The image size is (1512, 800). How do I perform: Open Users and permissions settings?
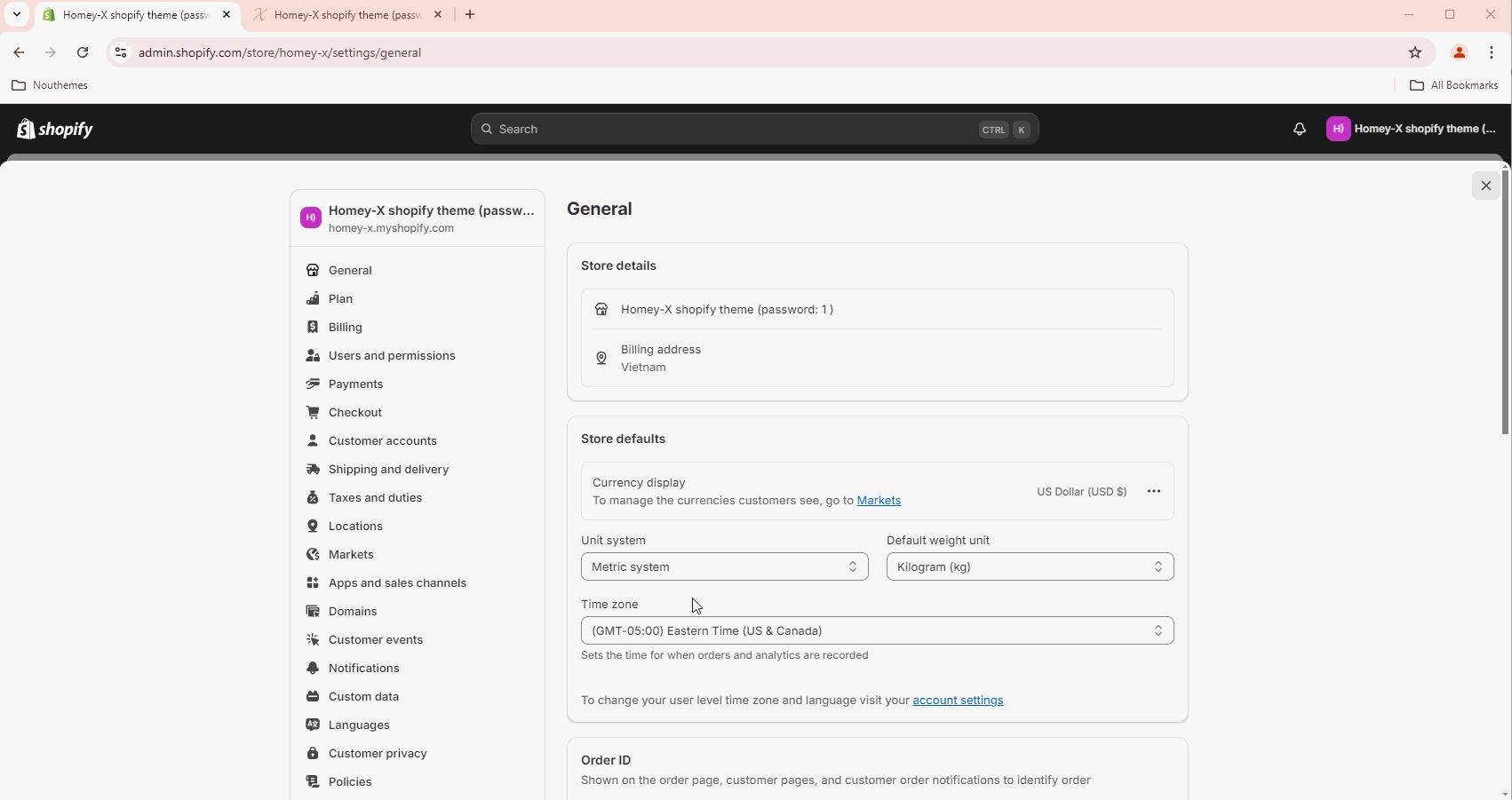click(392, 356)
